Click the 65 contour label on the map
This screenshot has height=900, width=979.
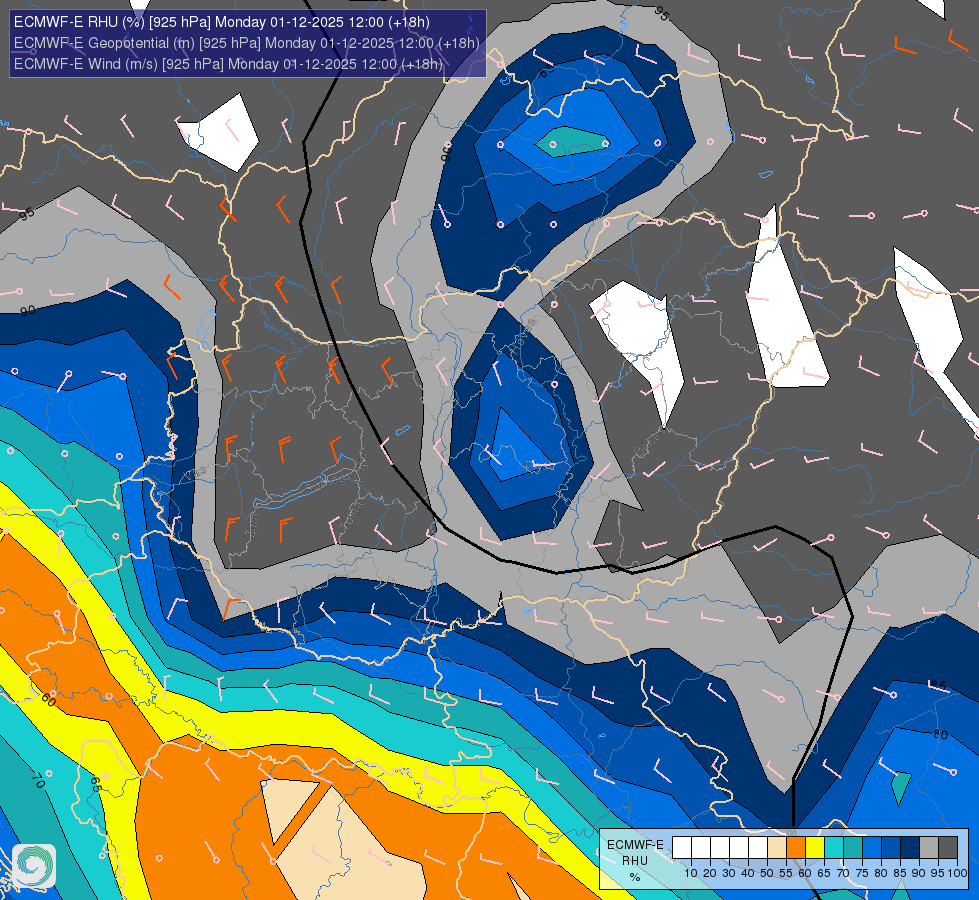pyautogui.click(x=96, y=784)
